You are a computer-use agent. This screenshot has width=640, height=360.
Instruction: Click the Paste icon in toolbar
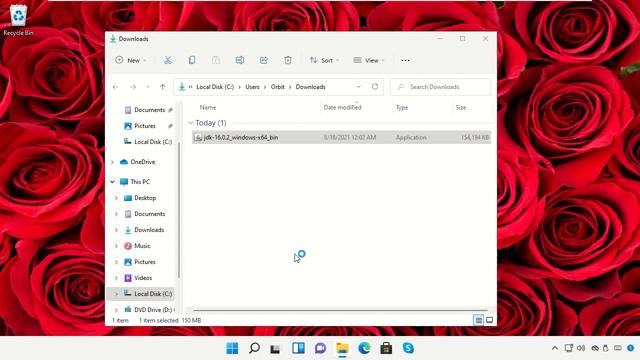click(x=216, y=60)
